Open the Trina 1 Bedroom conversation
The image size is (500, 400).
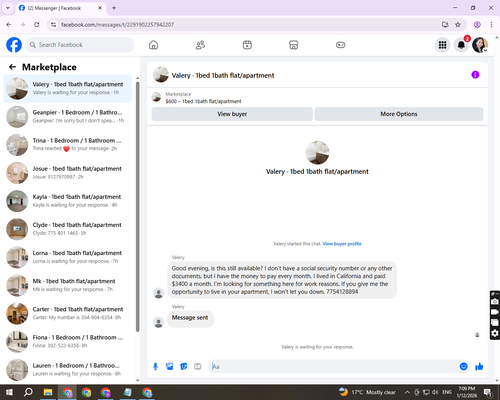[67, 145]
